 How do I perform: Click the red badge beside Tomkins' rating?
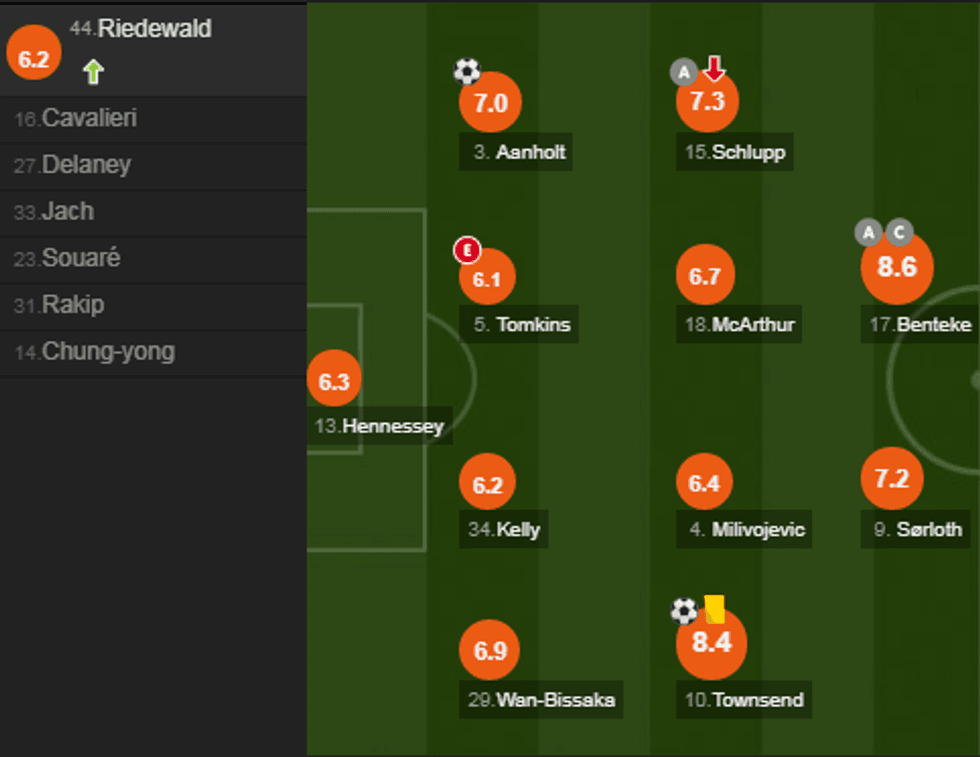tap(467, 250)
